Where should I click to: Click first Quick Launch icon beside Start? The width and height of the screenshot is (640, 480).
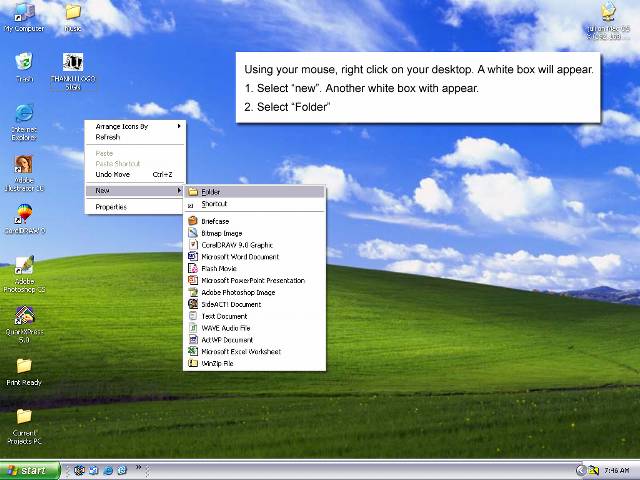pos(79,471)
